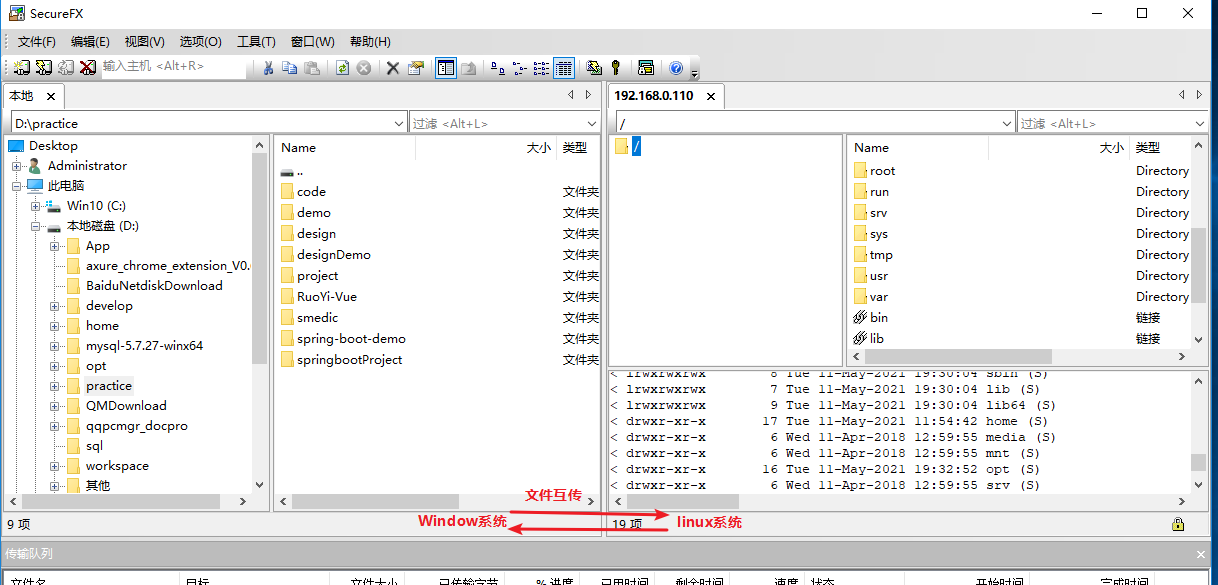Click next-tab arrow in local pane
1218x585 pixels.
point(589,95)
